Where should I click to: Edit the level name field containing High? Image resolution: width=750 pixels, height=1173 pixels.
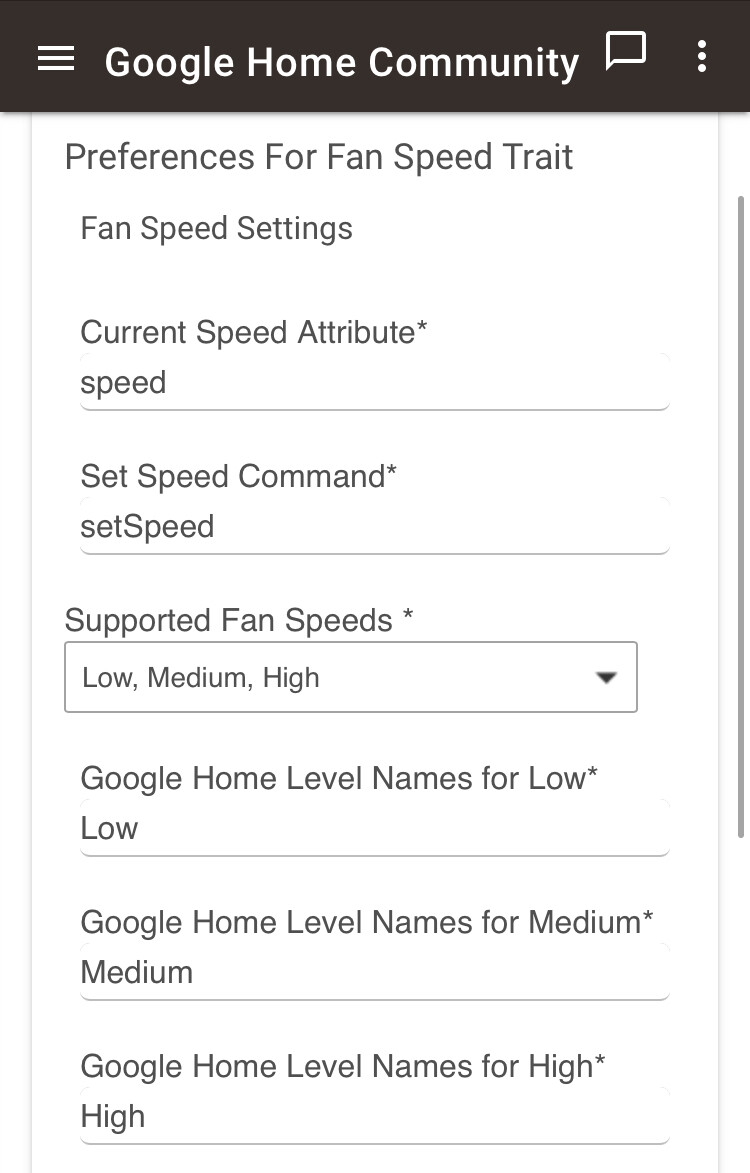374,1116
